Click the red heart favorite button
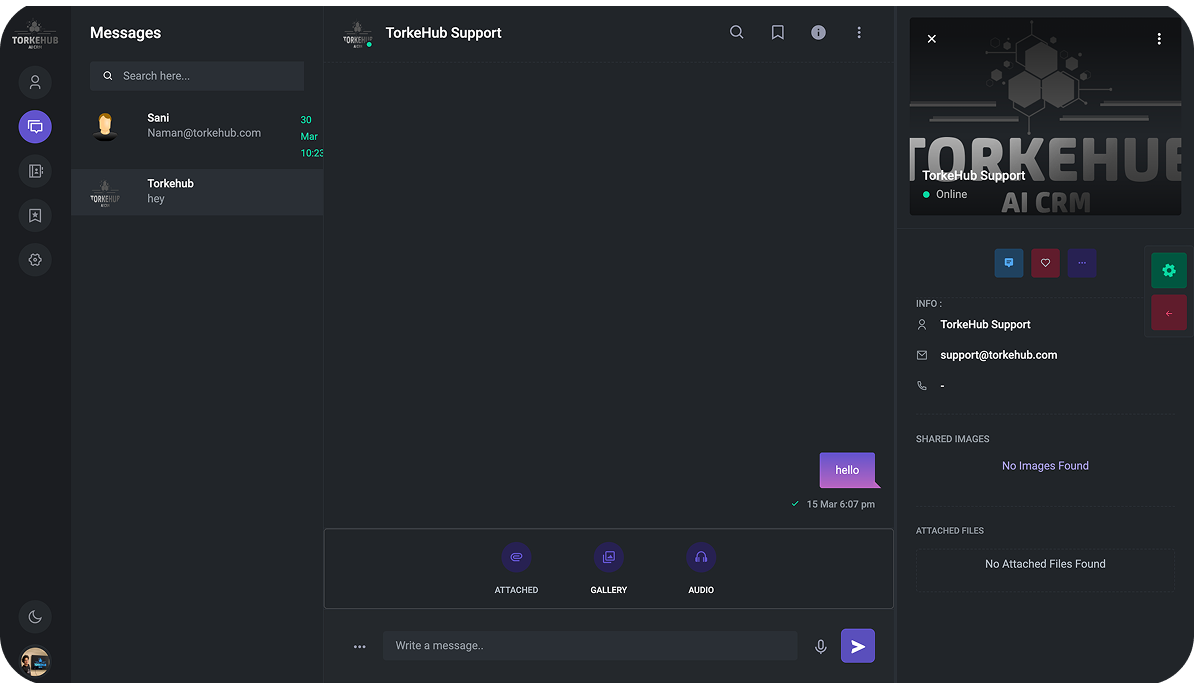The width and height of the screenshot is (1194, 685). pyautogui.click(x=1045, y=263)
